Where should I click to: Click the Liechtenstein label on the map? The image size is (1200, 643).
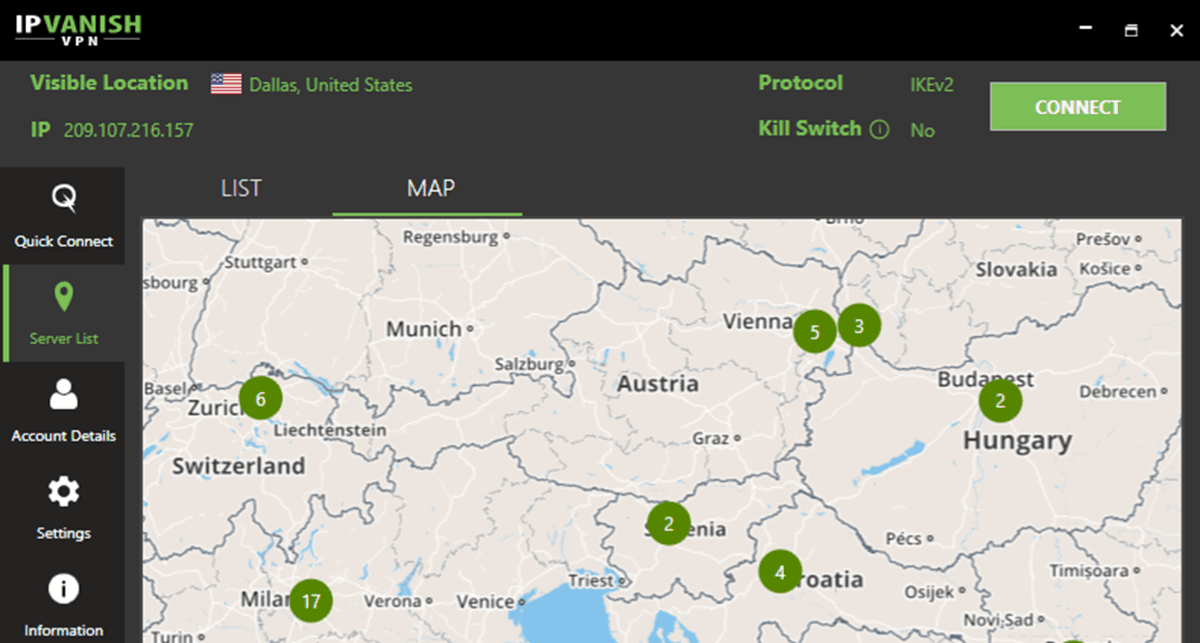click(329, 430)
